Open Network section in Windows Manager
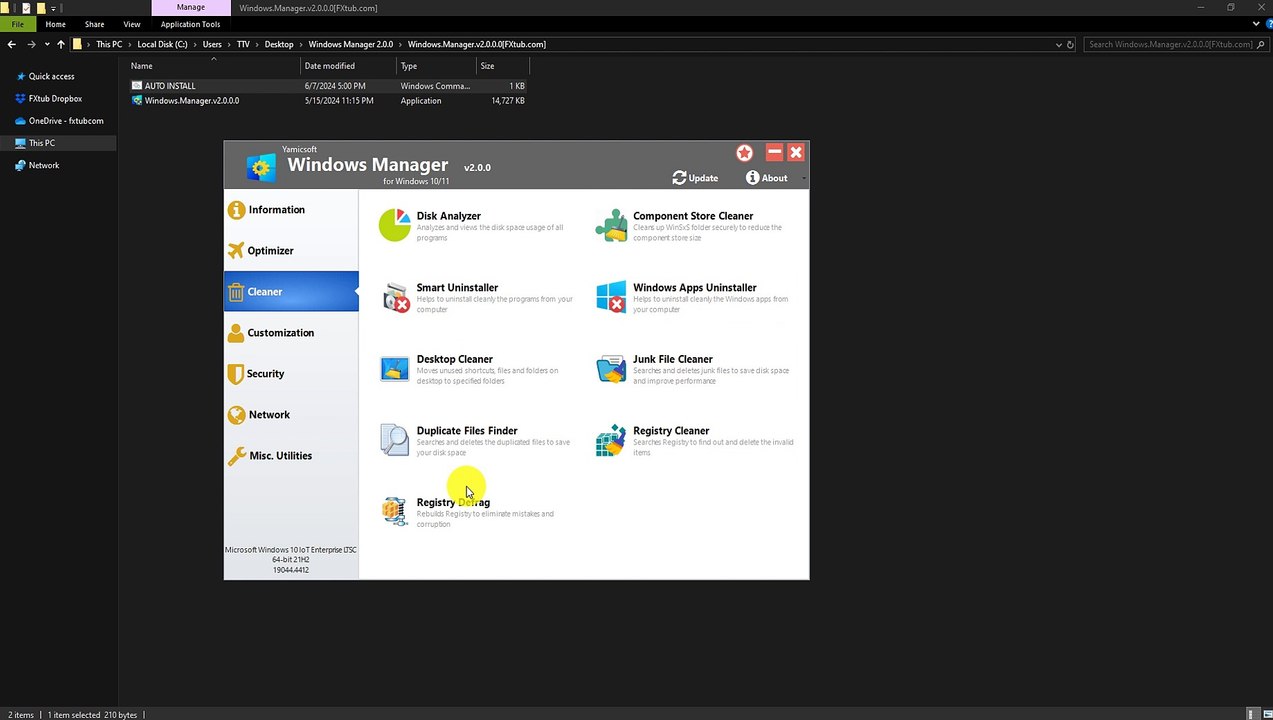 (x=291, y=415)
